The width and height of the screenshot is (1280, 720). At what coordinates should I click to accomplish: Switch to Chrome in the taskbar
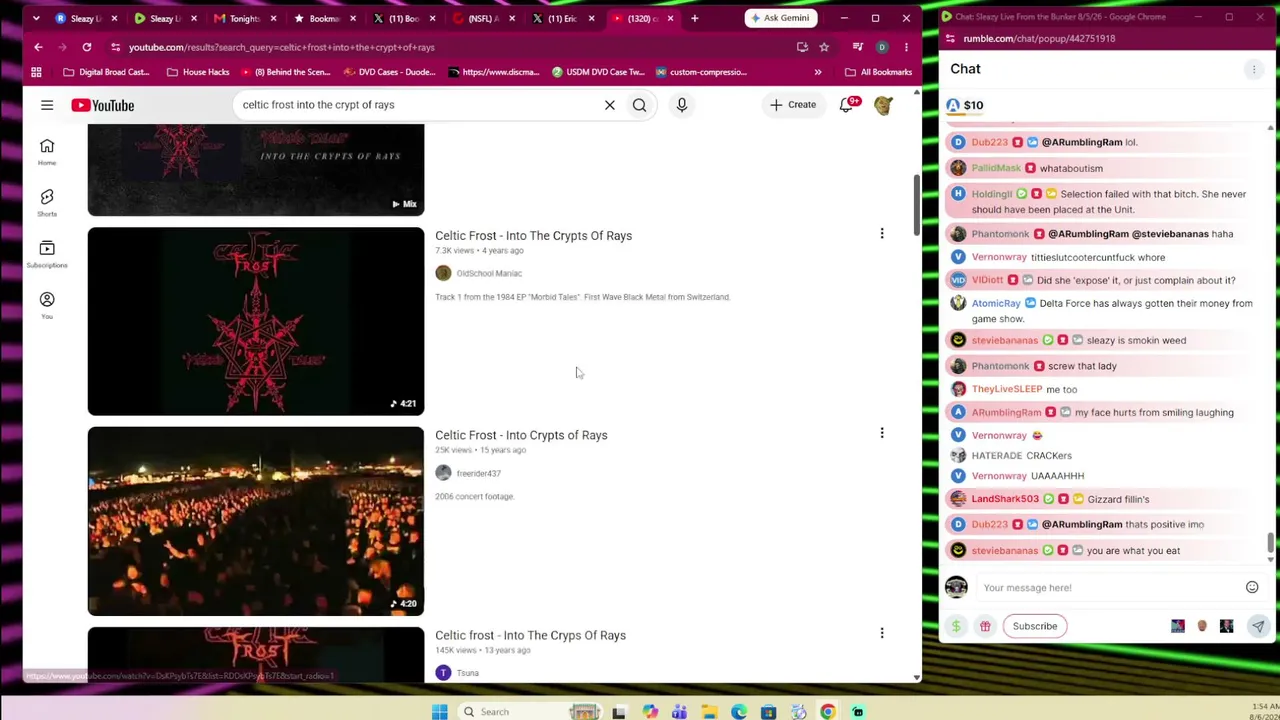828,712
